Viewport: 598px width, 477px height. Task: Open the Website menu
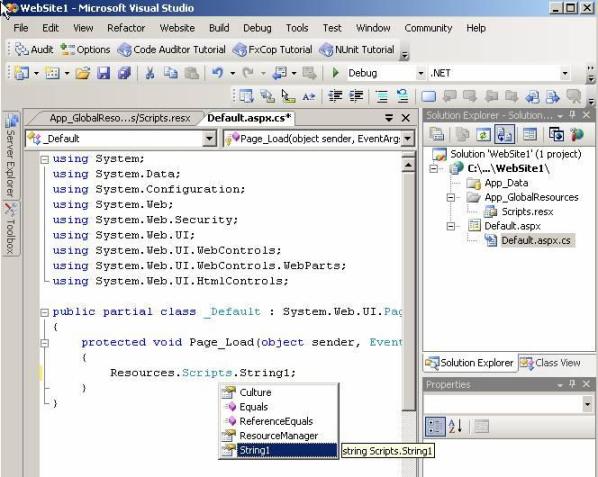click(x=177, y=28)
